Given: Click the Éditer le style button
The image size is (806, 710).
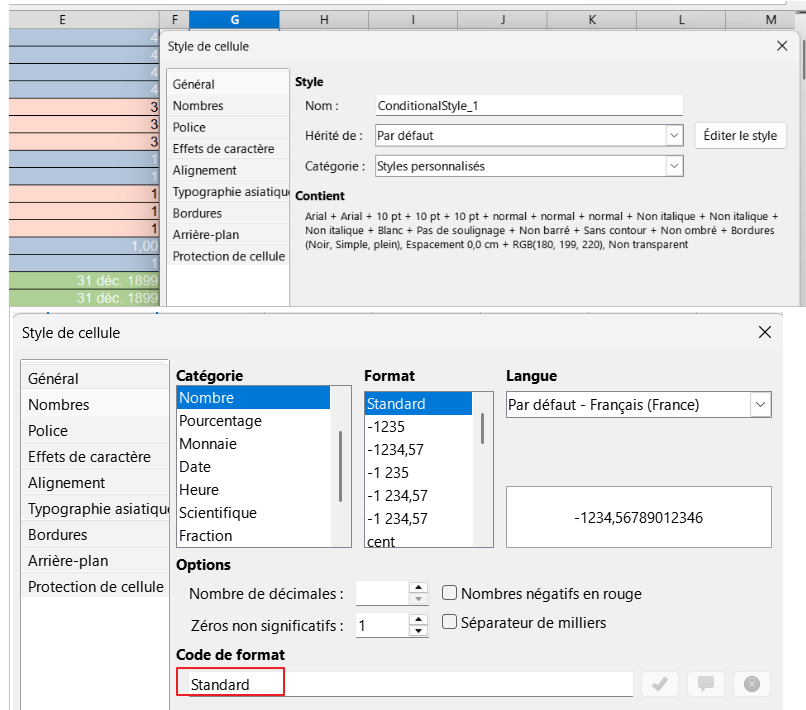Looking at the screenshot, I should pos(740,135).
